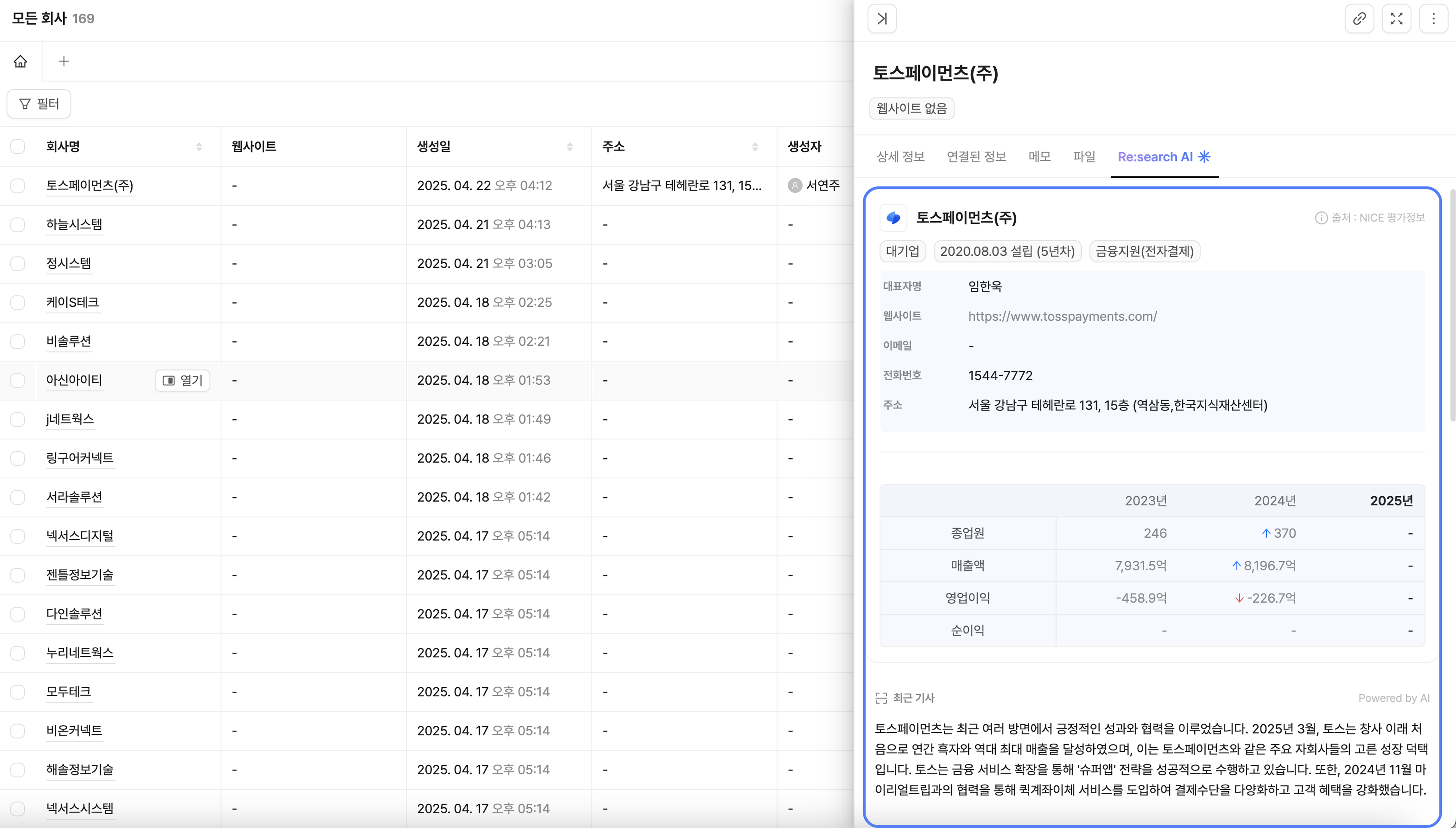Open the 필터 filter button
The width and height of the screenshot is (1456, 828).
(x=39, y=104)
